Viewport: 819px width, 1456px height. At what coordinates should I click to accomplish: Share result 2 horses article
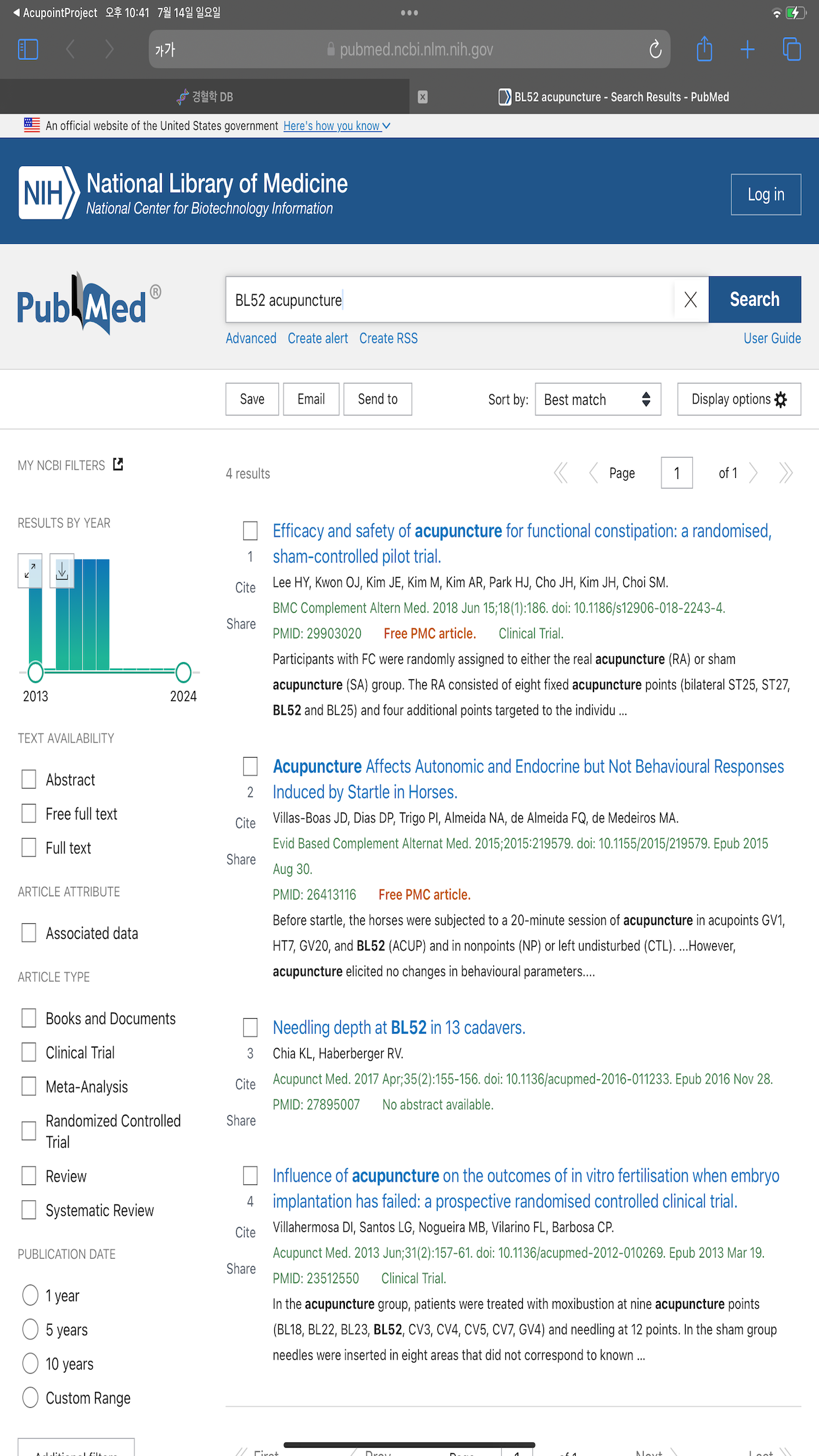[x=241, y=859]
